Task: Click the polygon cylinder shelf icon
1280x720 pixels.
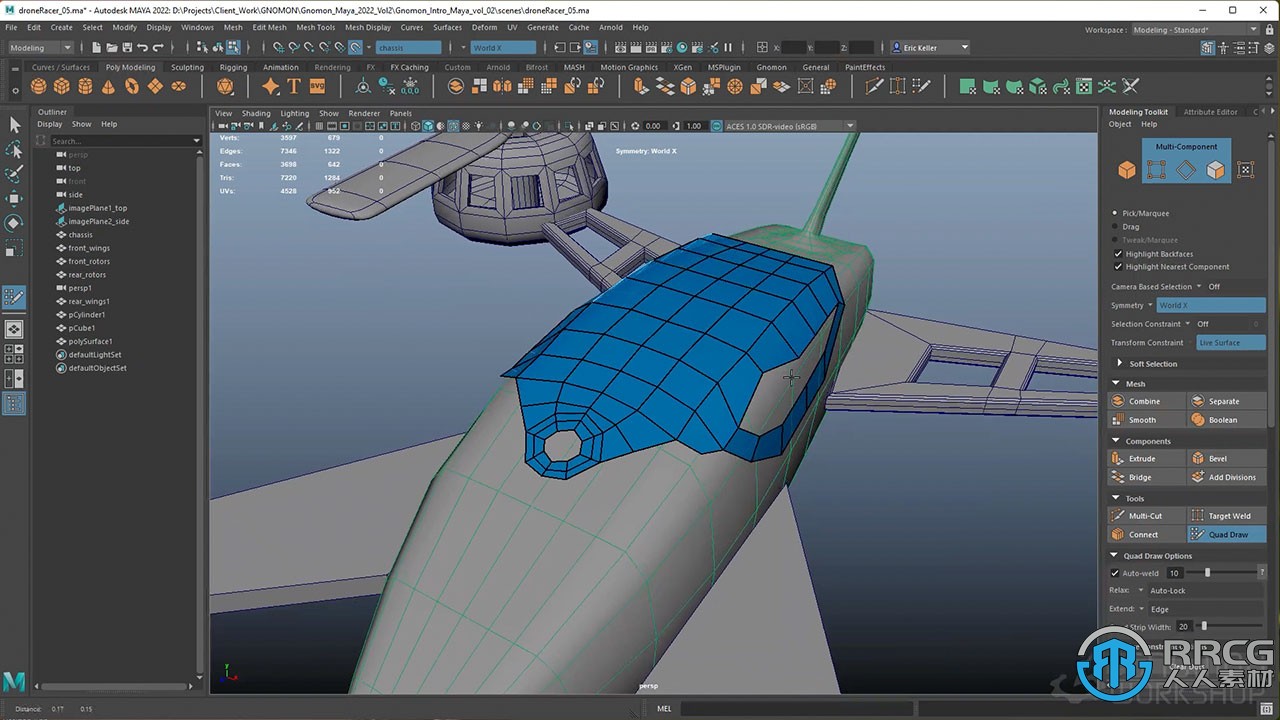Action: point(85,86)
